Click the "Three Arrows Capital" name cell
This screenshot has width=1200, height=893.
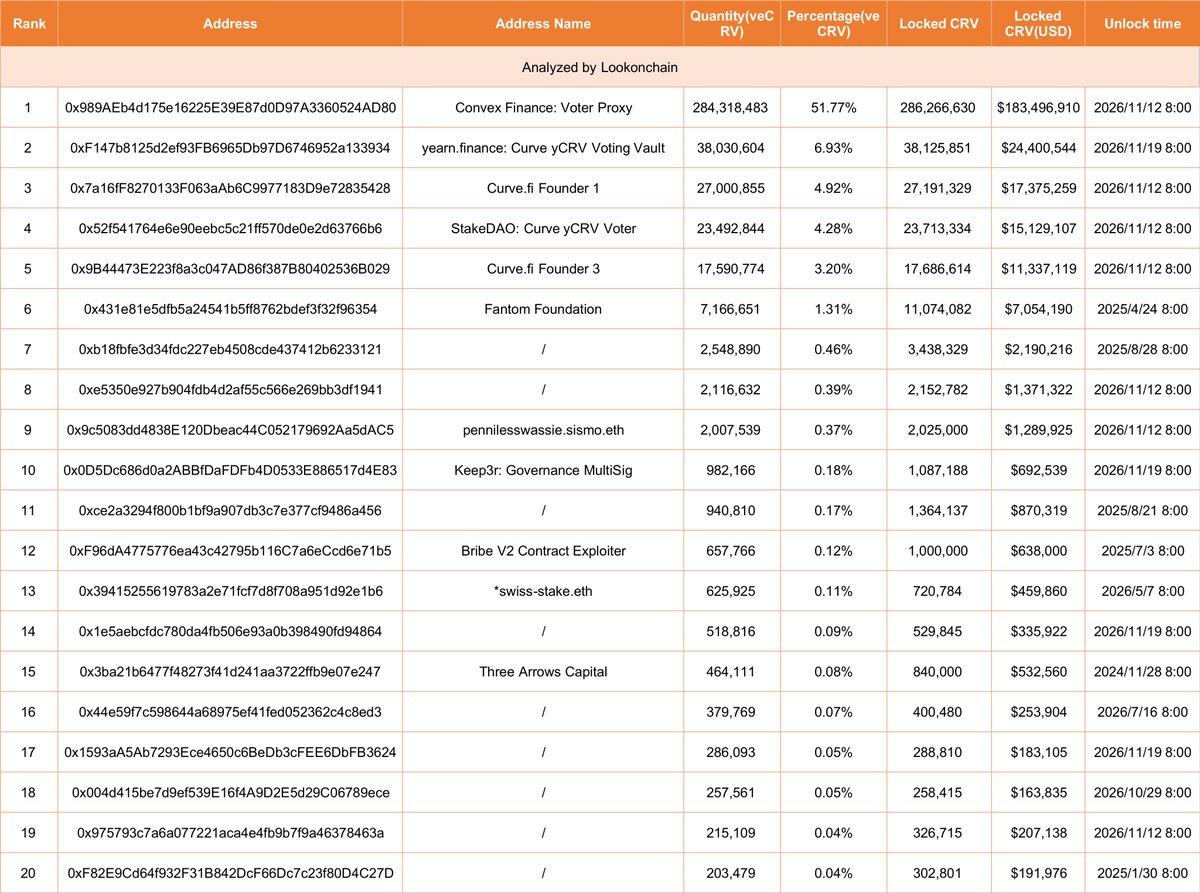pyautogui.click(x=543, y=671)
